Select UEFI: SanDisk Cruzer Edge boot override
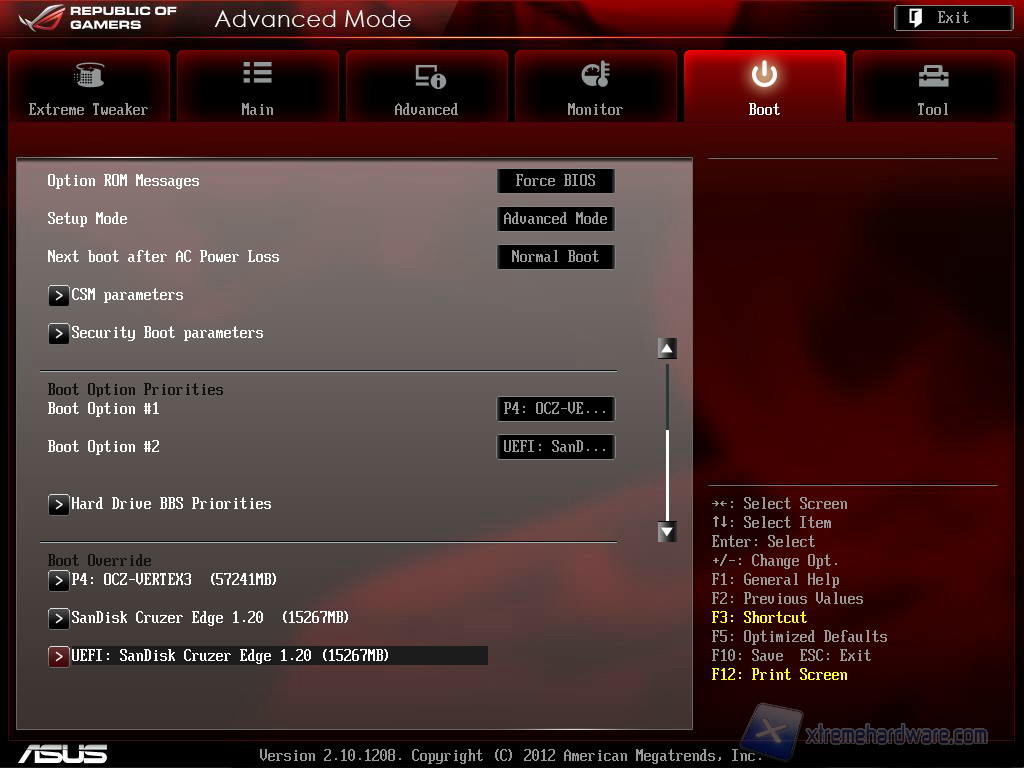 (230, 656)
